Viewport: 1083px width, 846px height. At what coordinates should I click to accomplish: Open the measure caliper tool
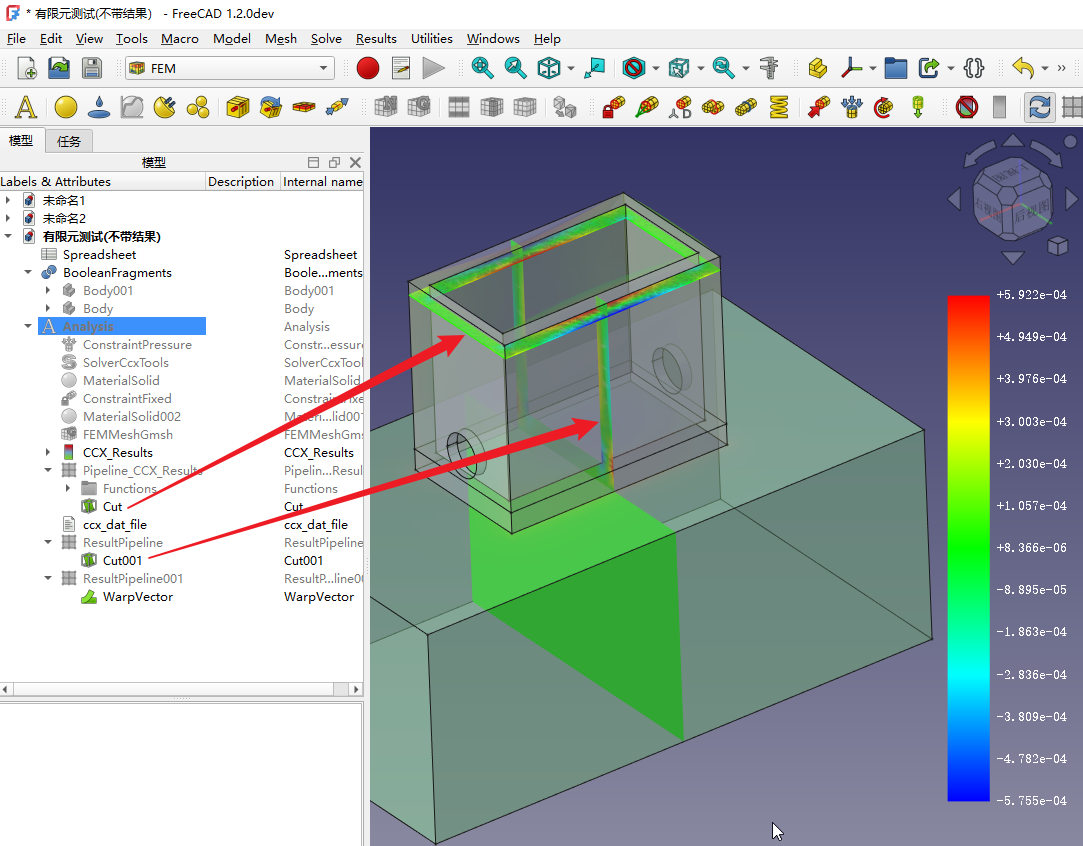[769, 68]
